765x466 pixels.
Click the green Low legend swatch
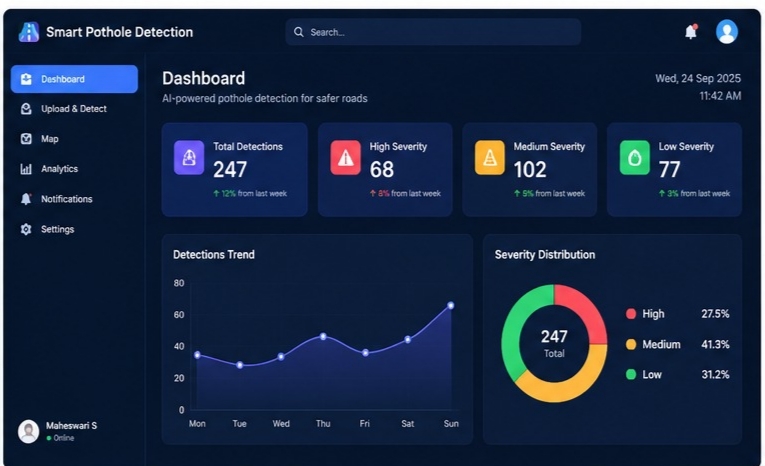pyautogui.click(x=631, y=374)
